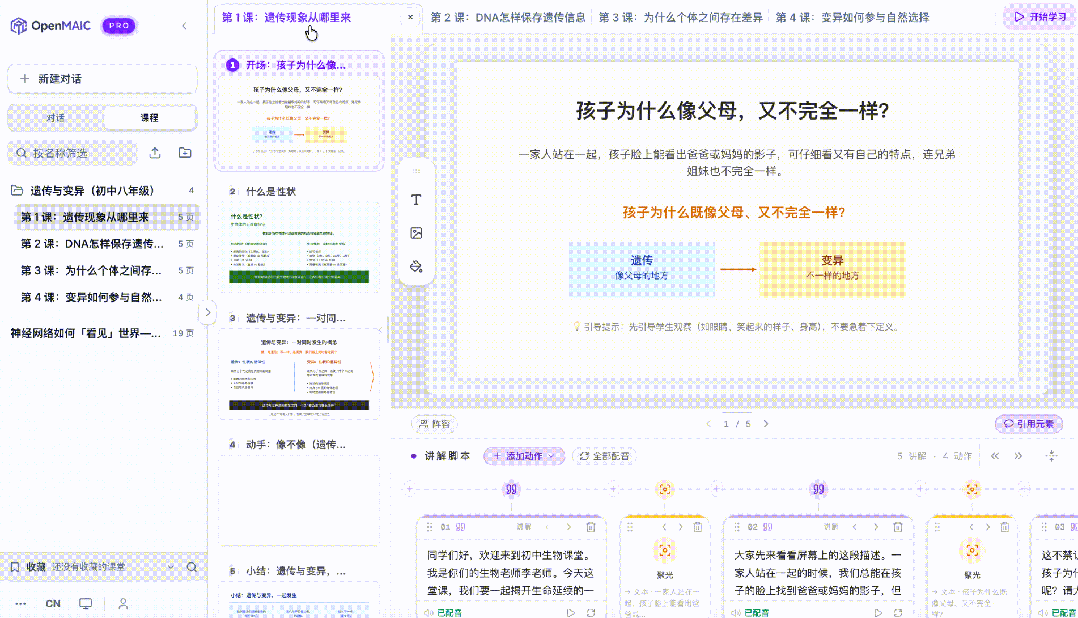
Task: Open 第 2 课：DNA怎样保存遗传 in the sidebar list
Action: click(107, 243)
